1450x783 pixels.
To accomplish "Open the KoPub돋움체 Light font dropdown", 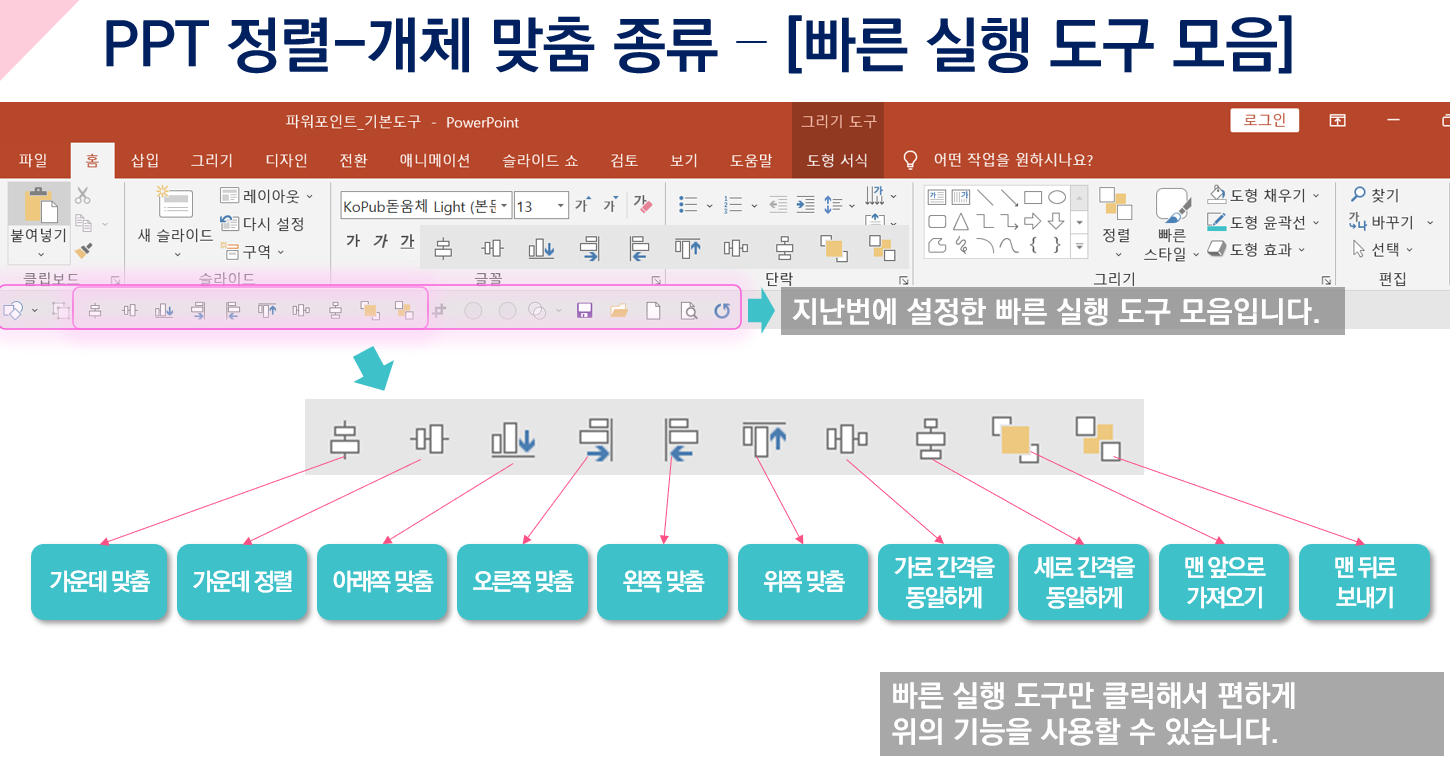I will (x=505, y=205).
